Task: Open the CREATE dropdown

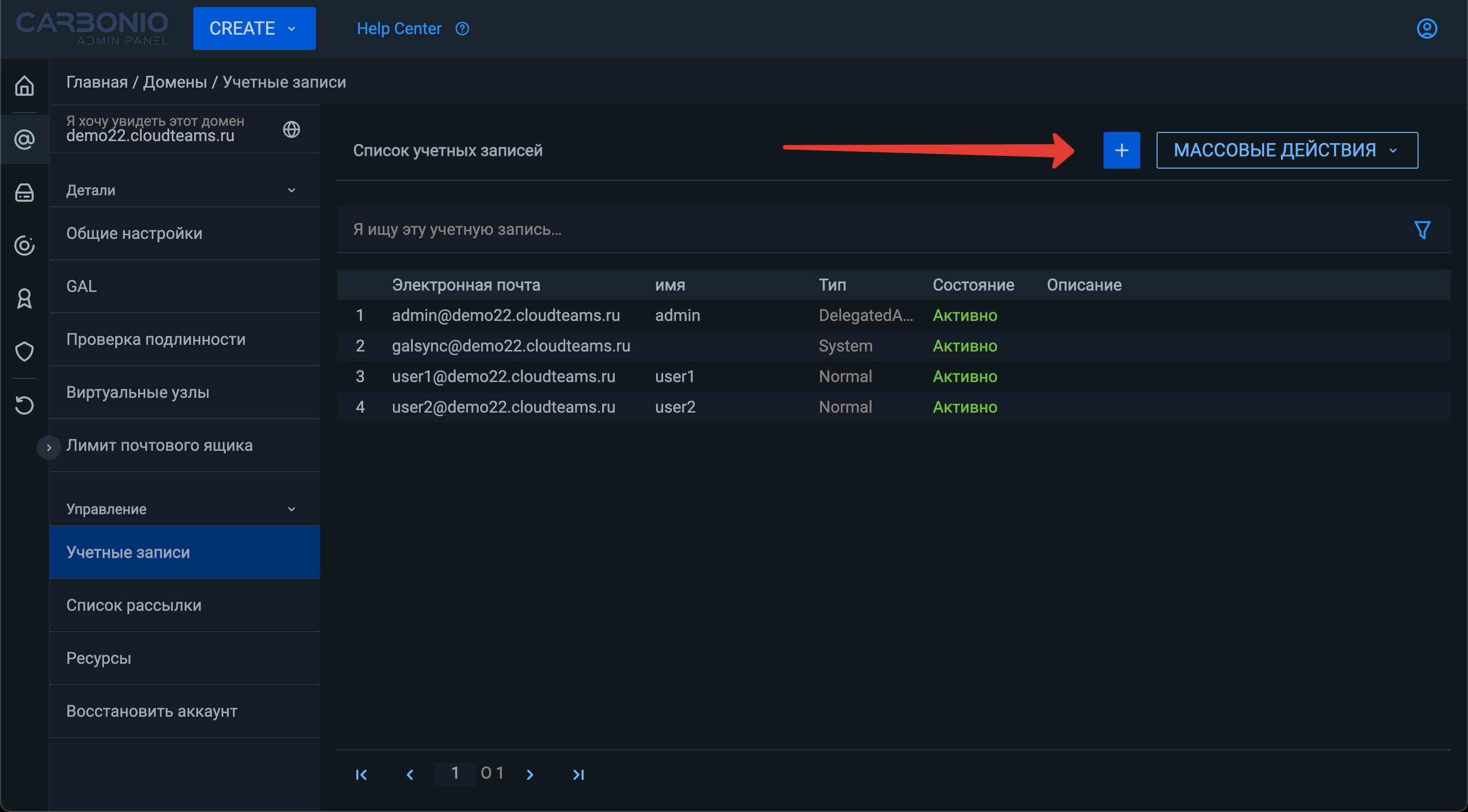Action: (x=254, y=29)
